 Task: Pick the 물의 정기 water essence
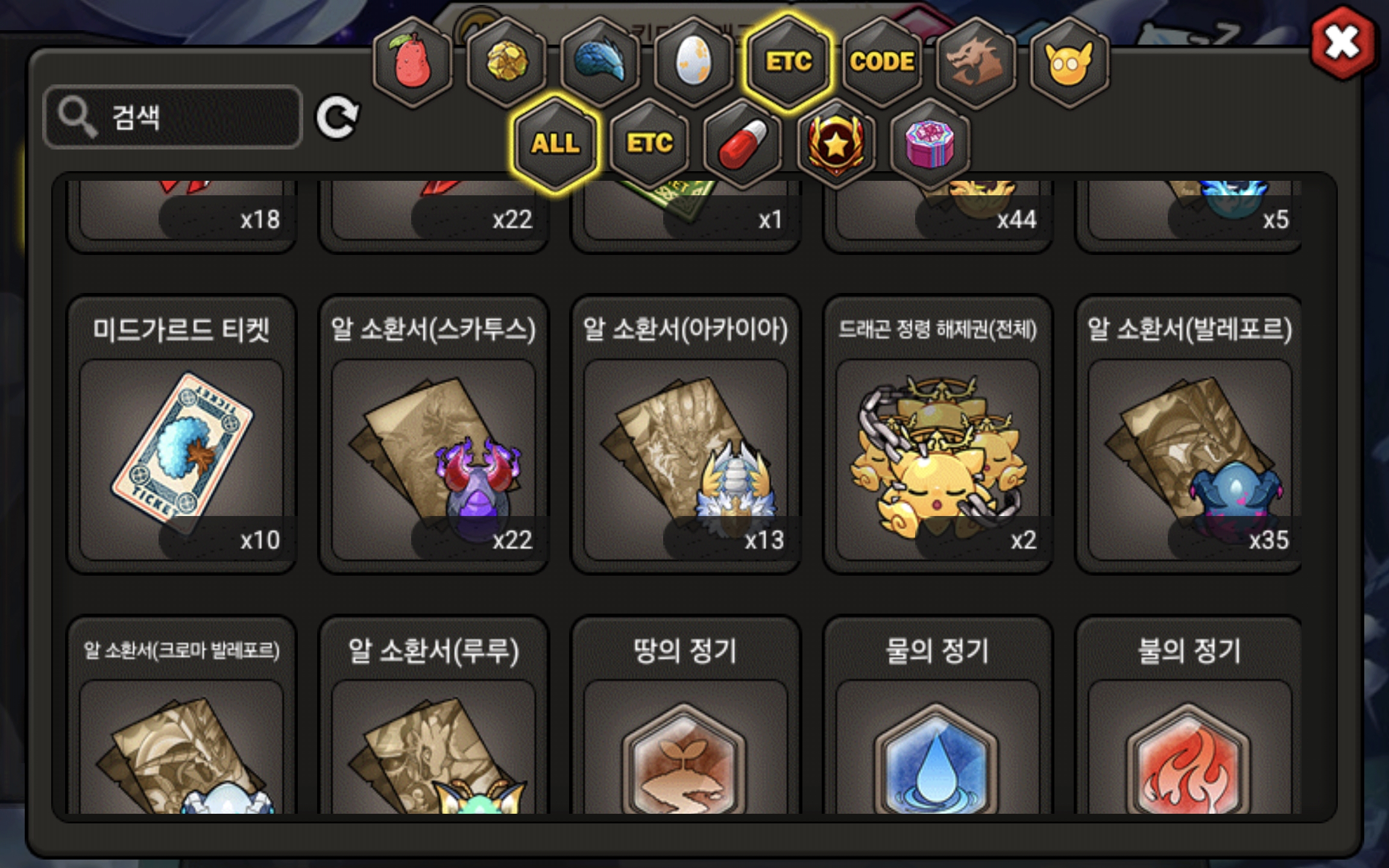click(x=938, y=714)
